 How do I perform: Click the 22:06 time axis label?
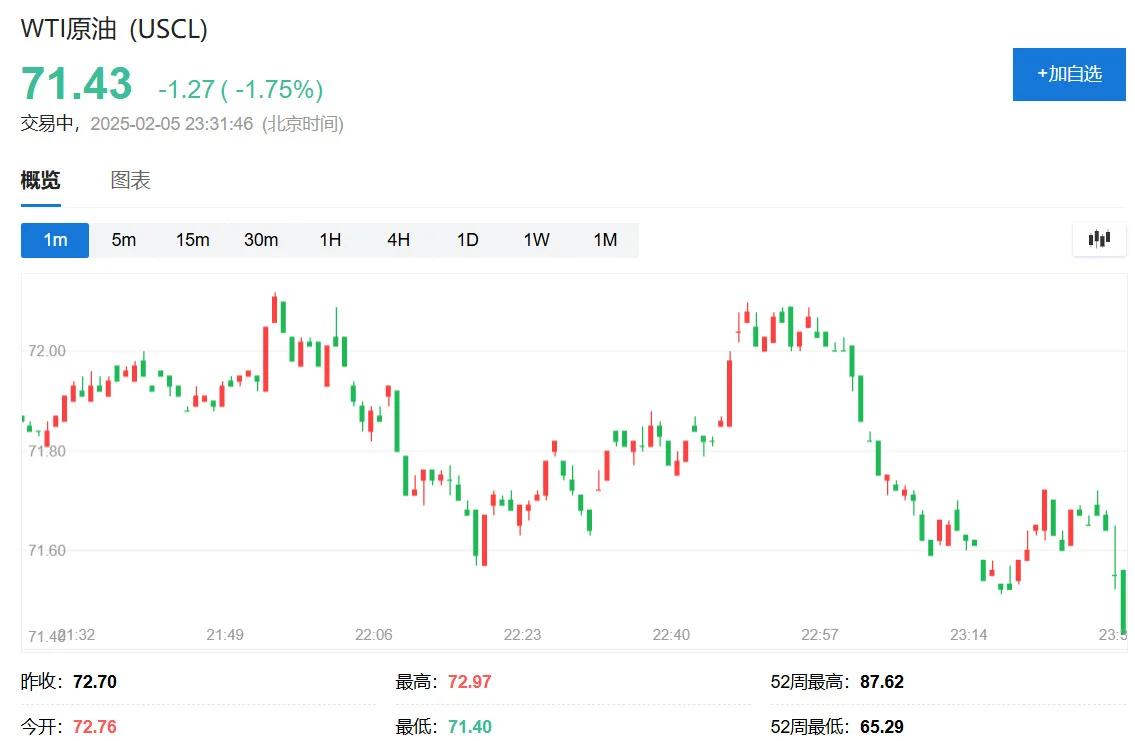pyautogui.click(x=374, y=635)
